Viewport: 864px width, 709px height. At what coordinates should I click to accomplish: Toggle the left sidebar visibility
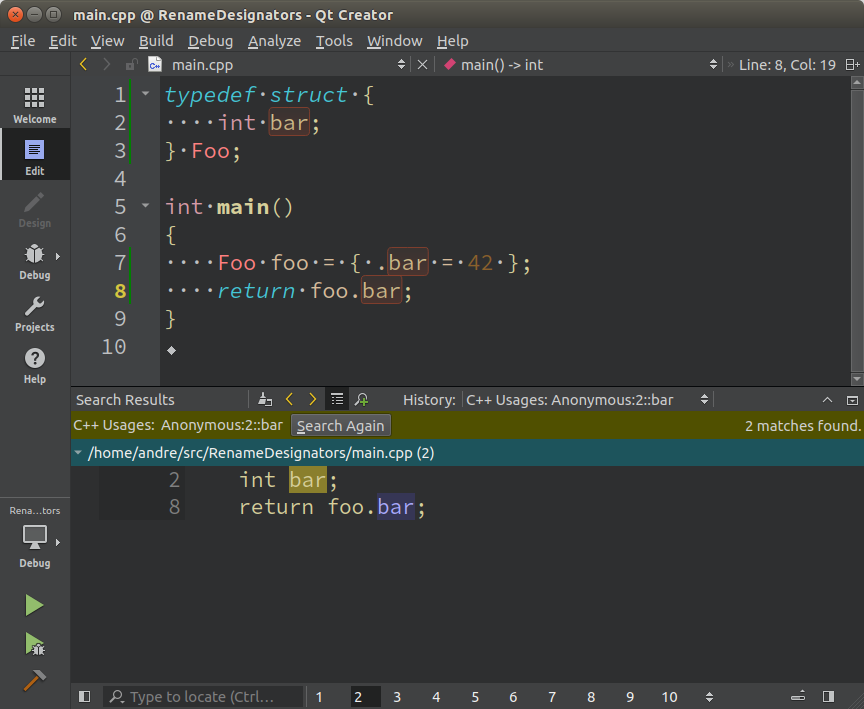point(84,697)
